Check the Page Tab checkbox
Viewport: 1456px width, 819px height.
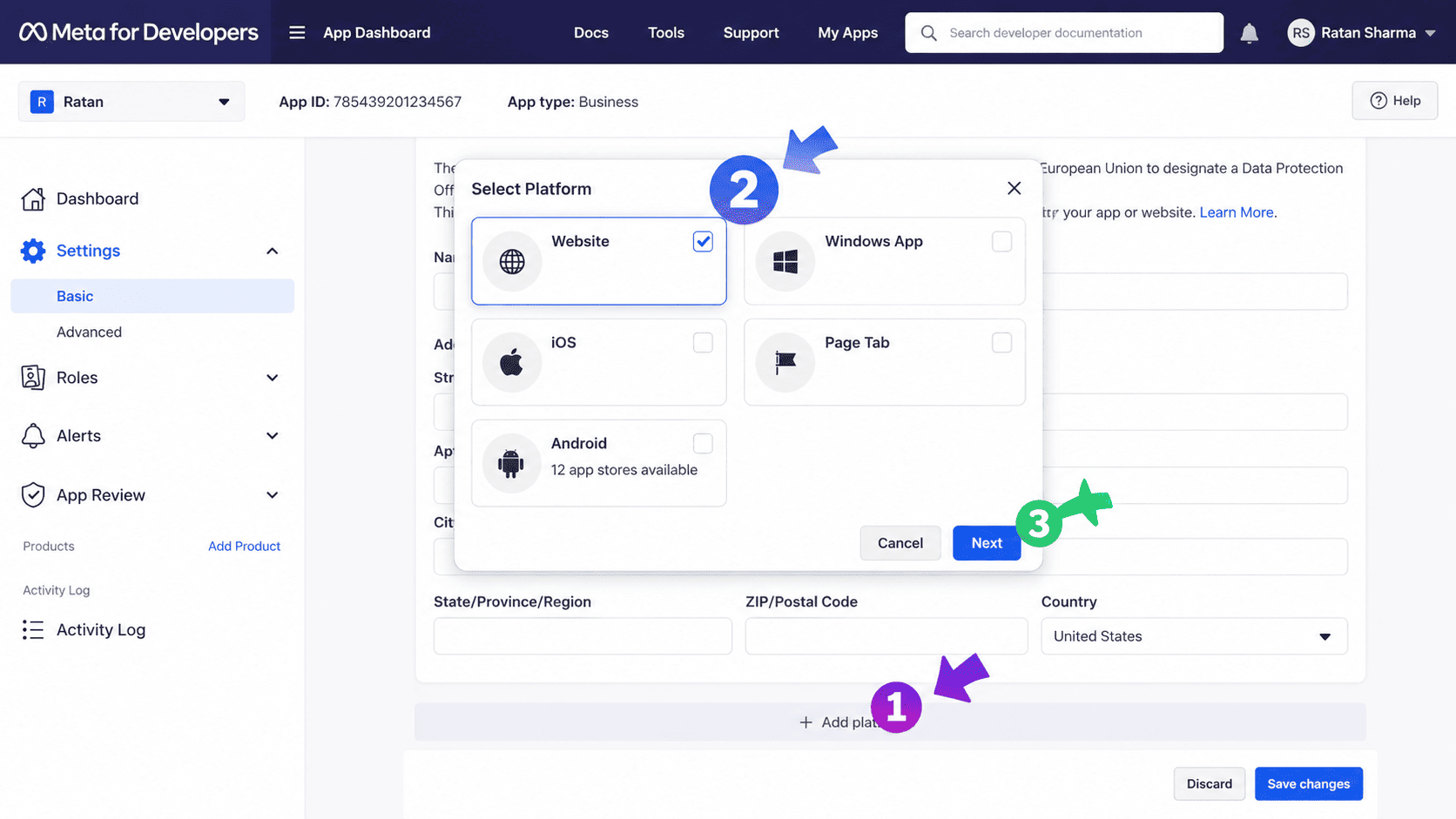coord(1002,342)
